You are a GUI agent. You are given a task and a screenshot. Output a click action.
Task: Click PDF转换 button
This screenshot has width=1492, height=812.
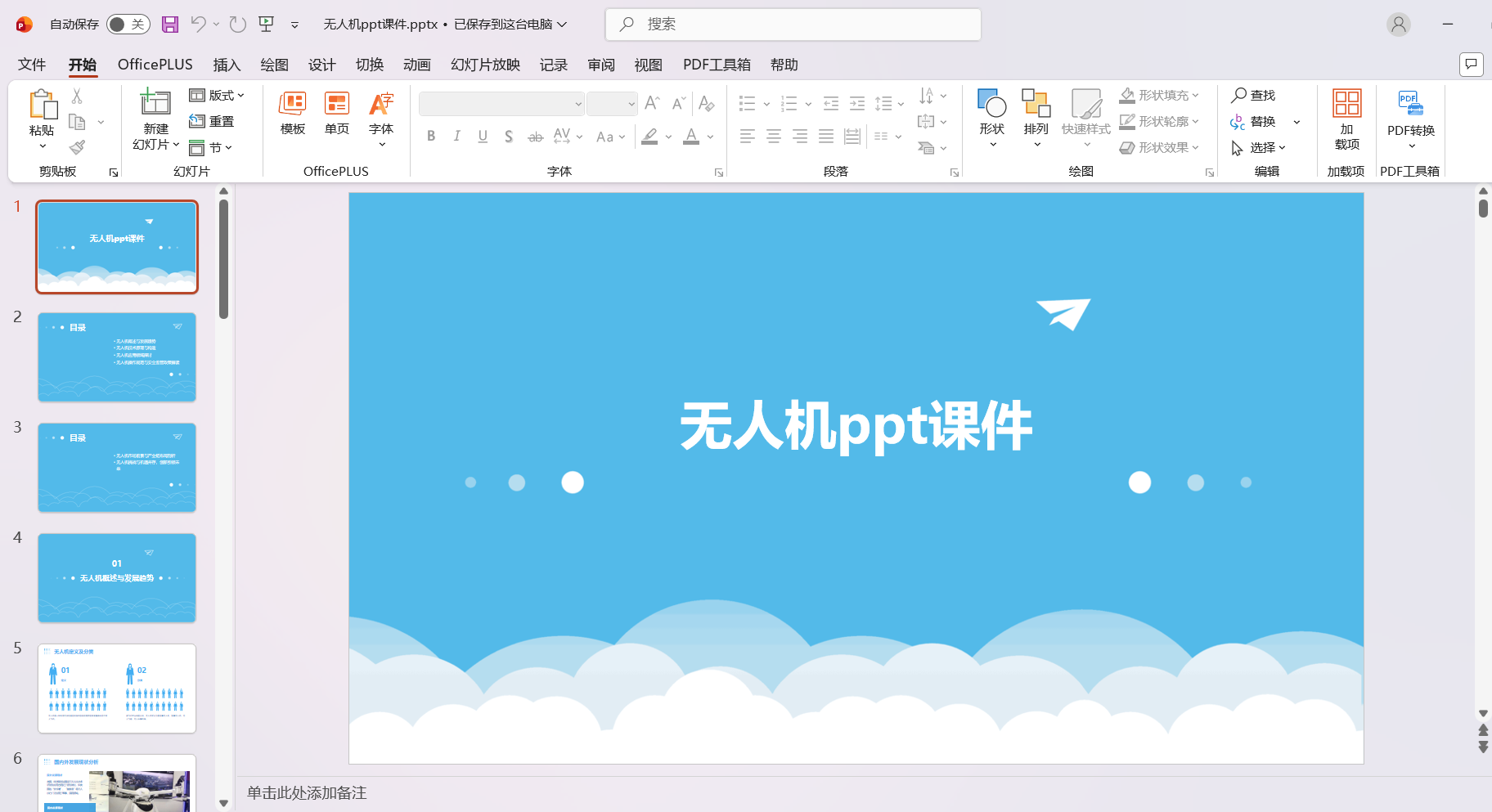click(1411, 119)
